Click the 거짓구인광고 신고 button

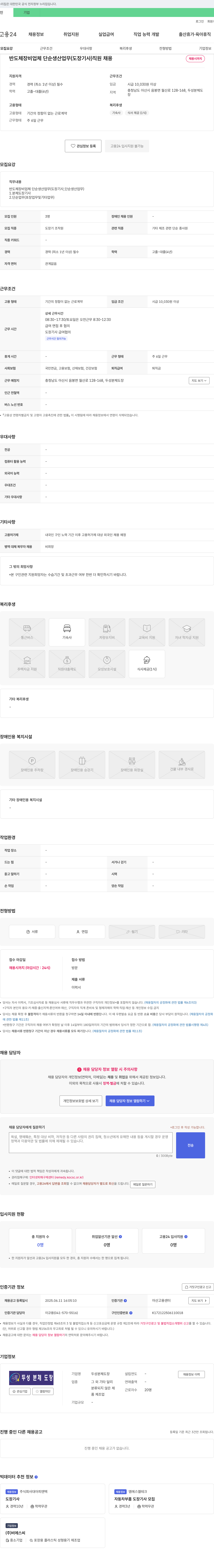pyautogui.click(x=198, y=1287)
